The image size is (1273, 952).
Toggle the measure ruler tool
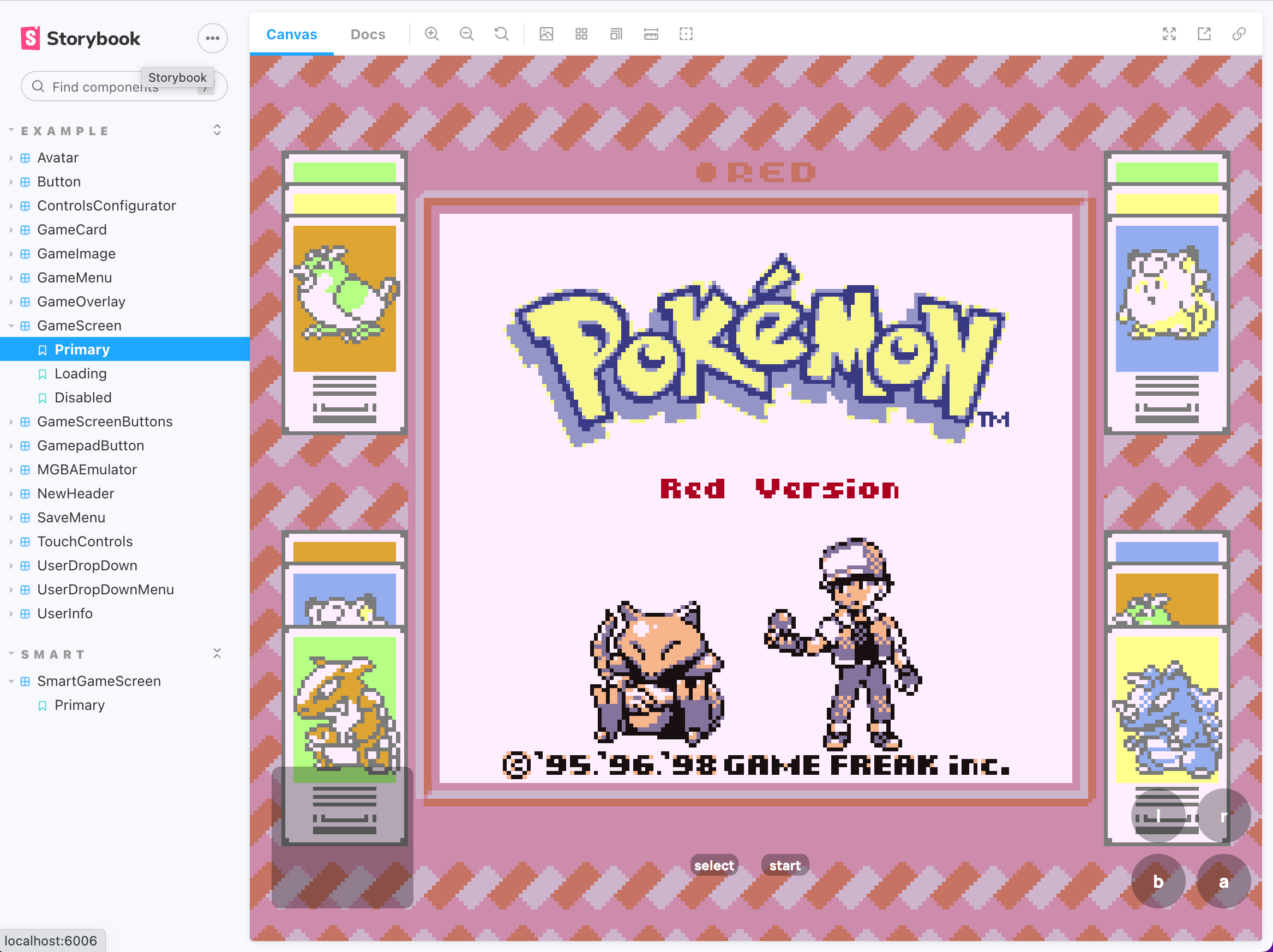651,34
